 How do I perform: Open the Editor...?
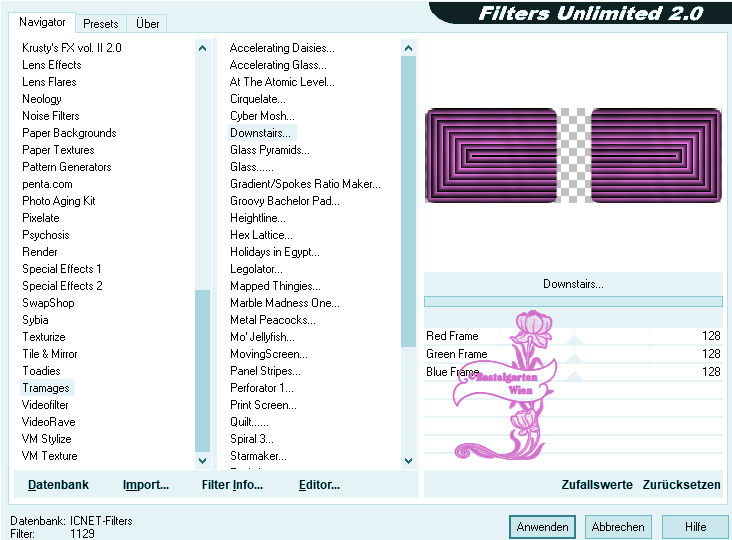tap(319, 485)
